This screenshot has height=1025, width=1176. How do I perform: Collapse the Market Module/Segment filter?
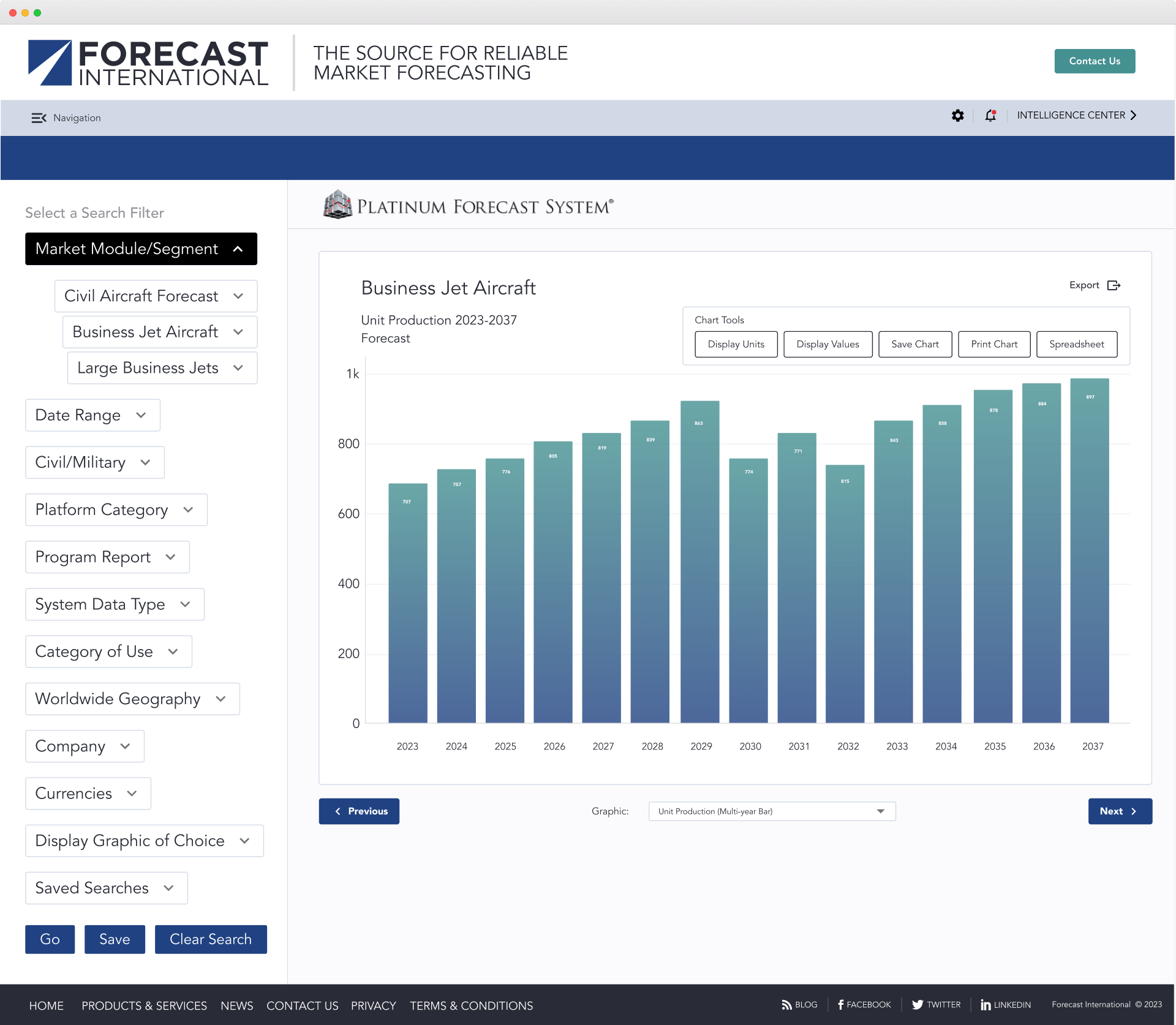pyautogui.click(x=141, y=249)
